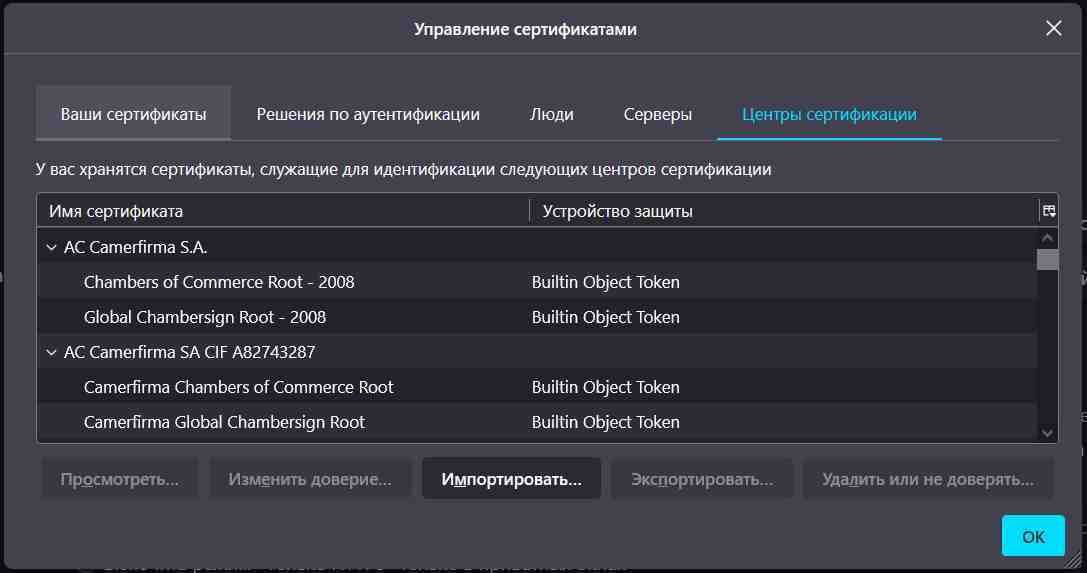Open the Решения по аутентификации tab
This screenshot has height=573, width=1087.
pyautogui.click(x=368, y=114)
